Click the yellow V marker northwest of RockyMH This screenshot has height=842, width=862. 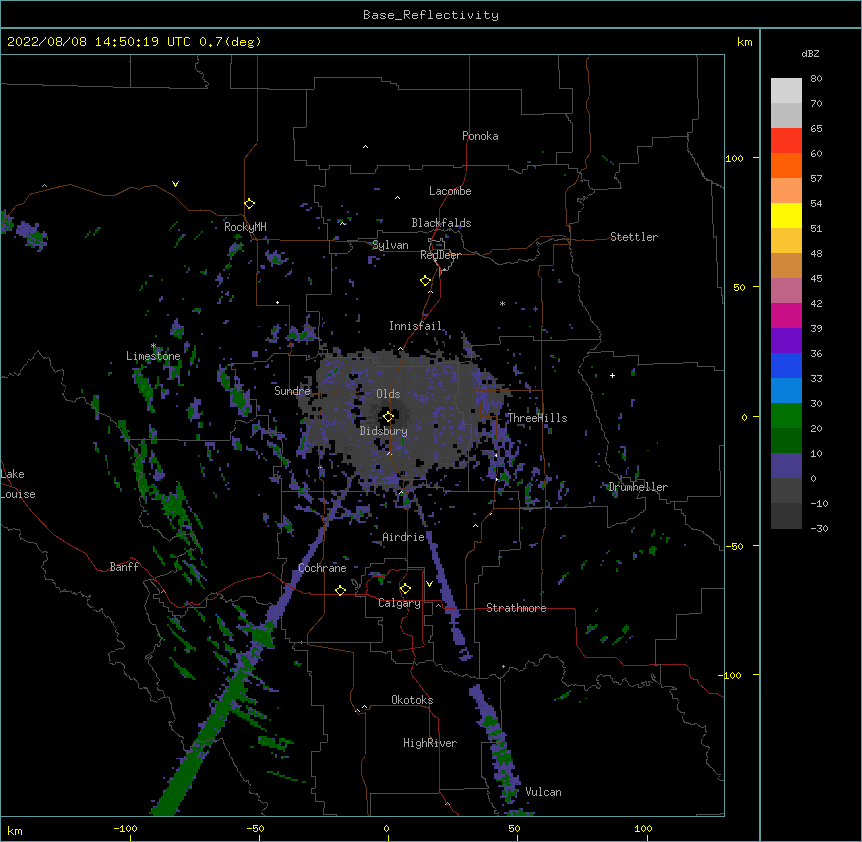tap(175, 184)
